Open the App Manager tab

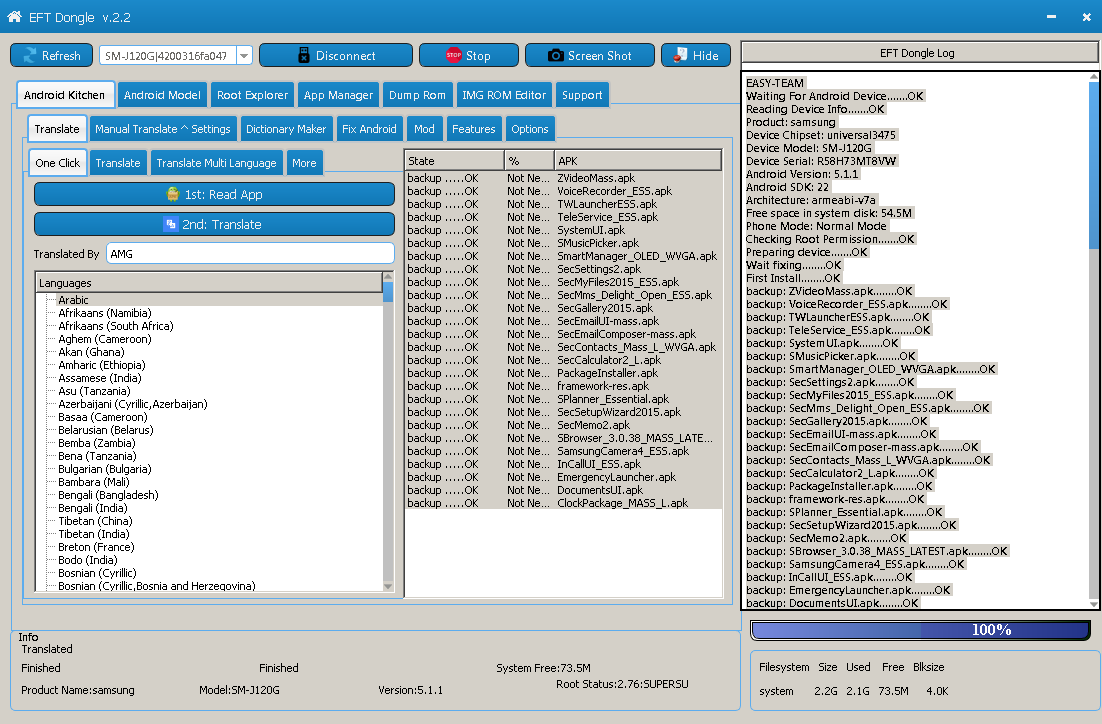pos(338,96)
